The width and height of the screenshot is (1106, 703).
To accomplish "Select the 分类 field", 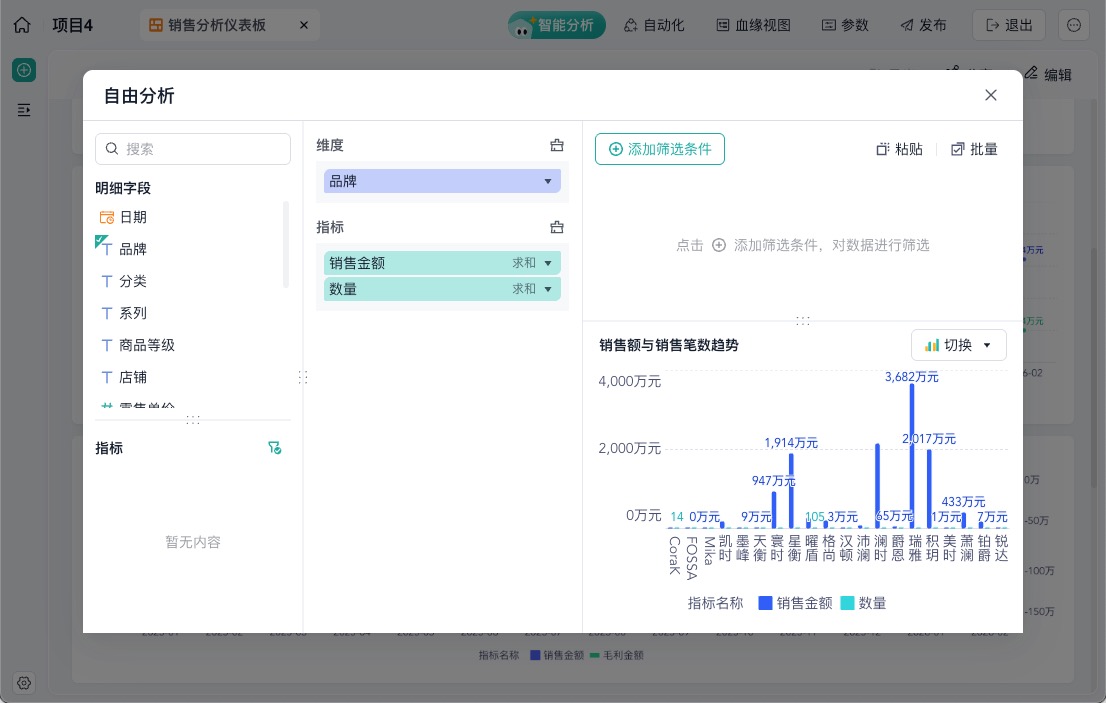I will coord(133,281).
